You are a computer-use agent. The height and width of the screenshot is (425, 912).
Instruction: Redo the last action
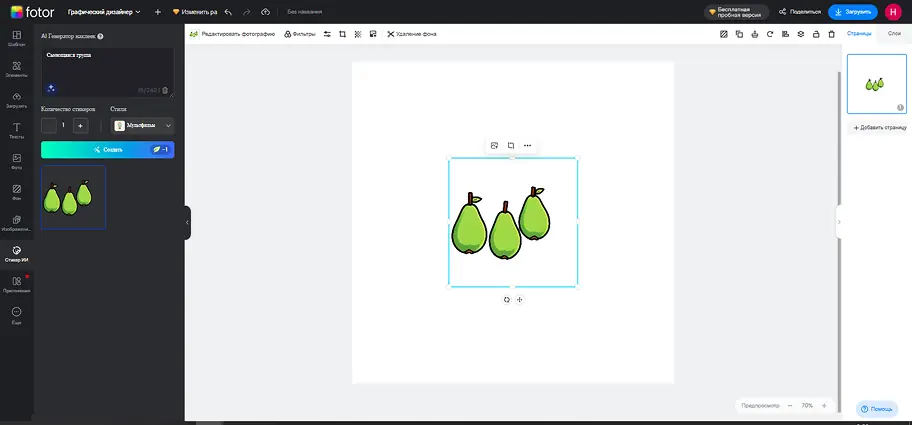247,12
